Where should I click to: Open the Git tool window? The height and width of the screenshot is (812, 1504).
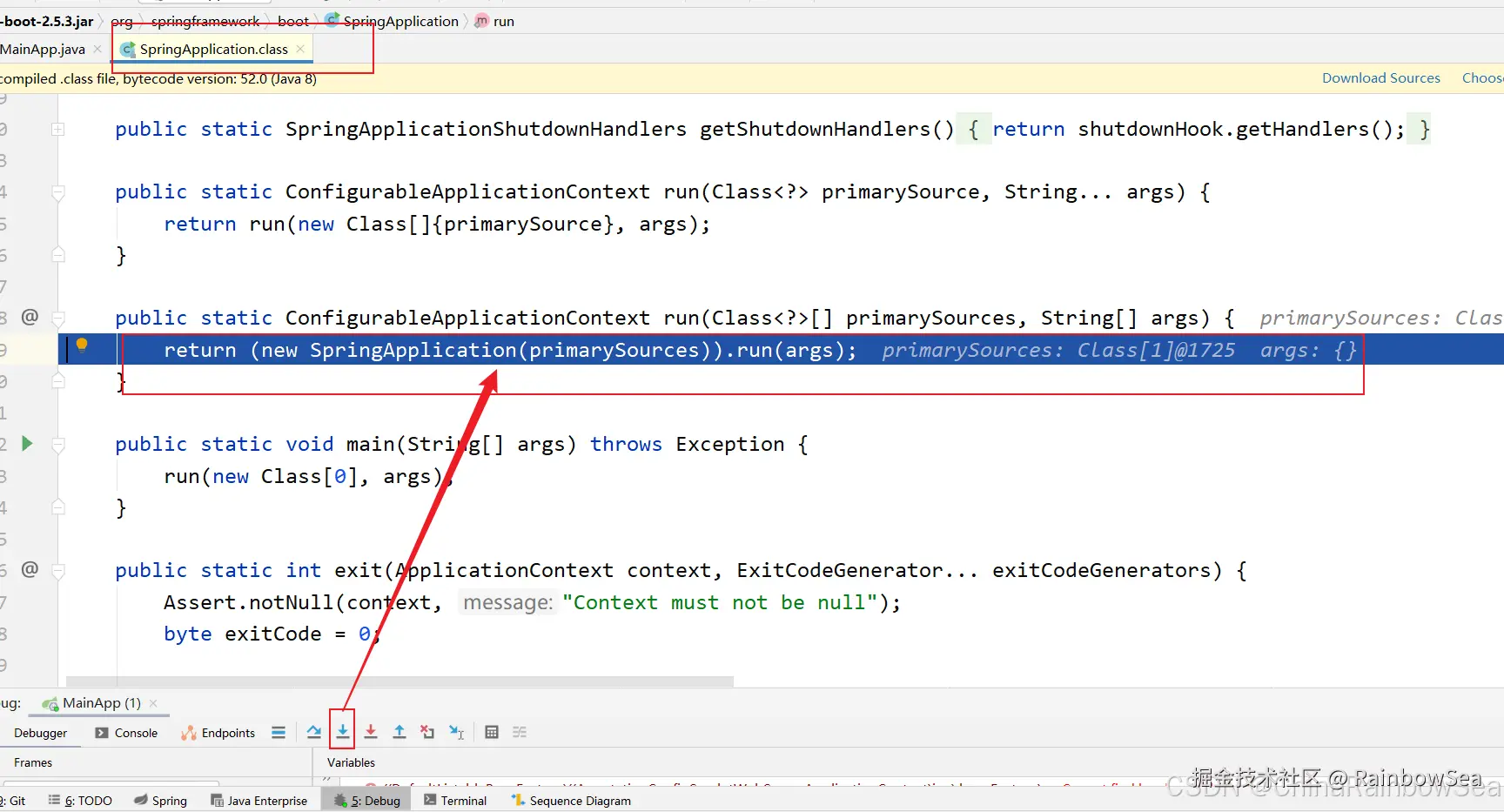point(15,801)
